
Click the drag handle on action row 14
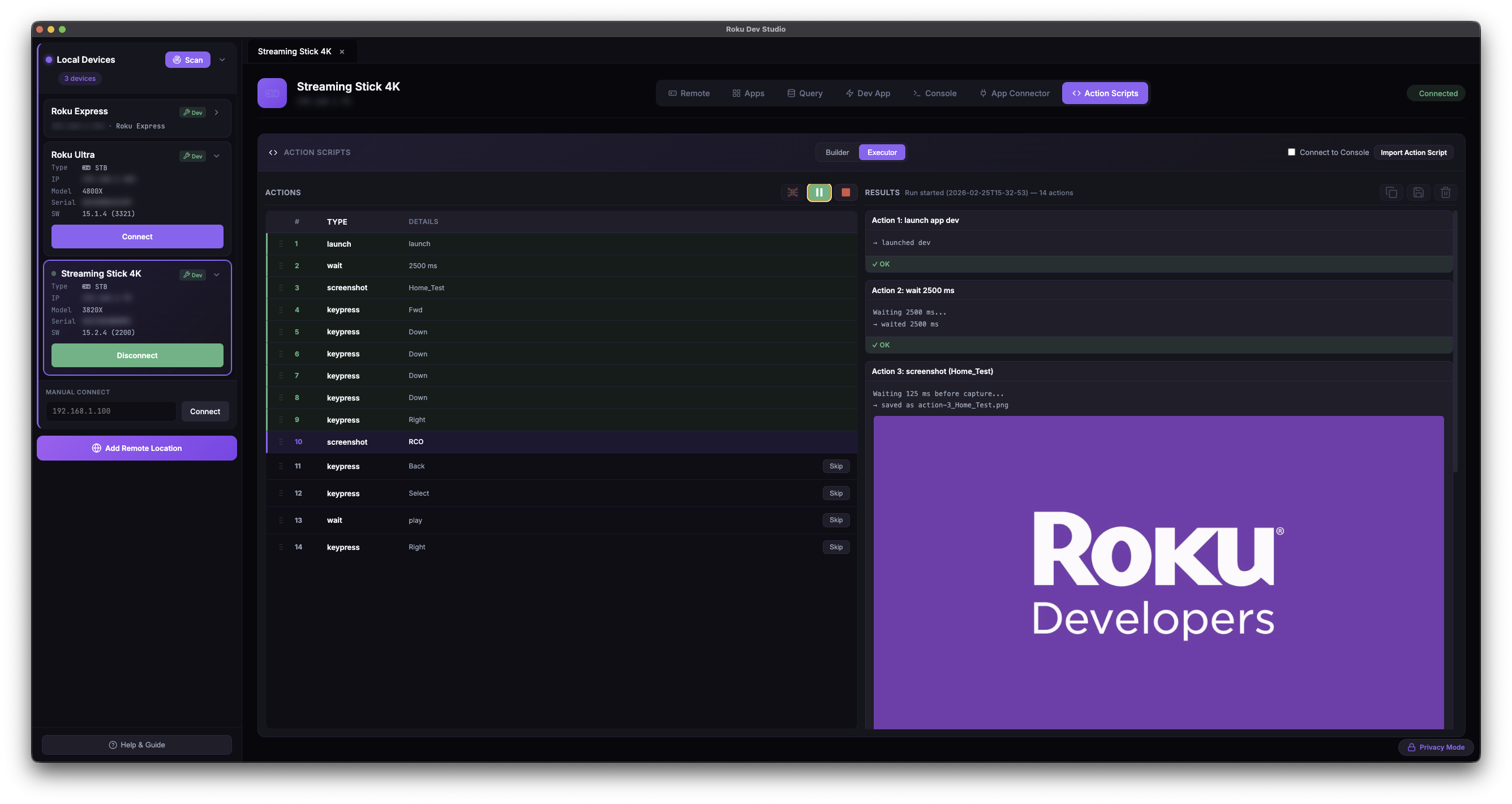point(281,547)
